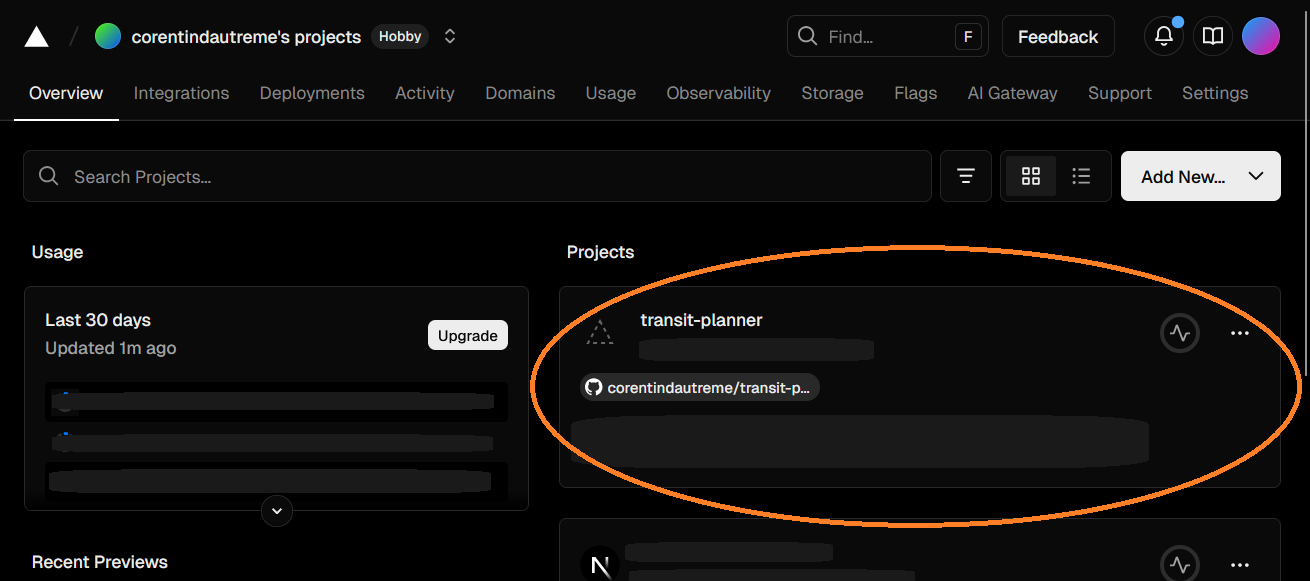Open the second project's activity pulse icon
The height and width of the screenshot is (581, 1310).
1180,564
